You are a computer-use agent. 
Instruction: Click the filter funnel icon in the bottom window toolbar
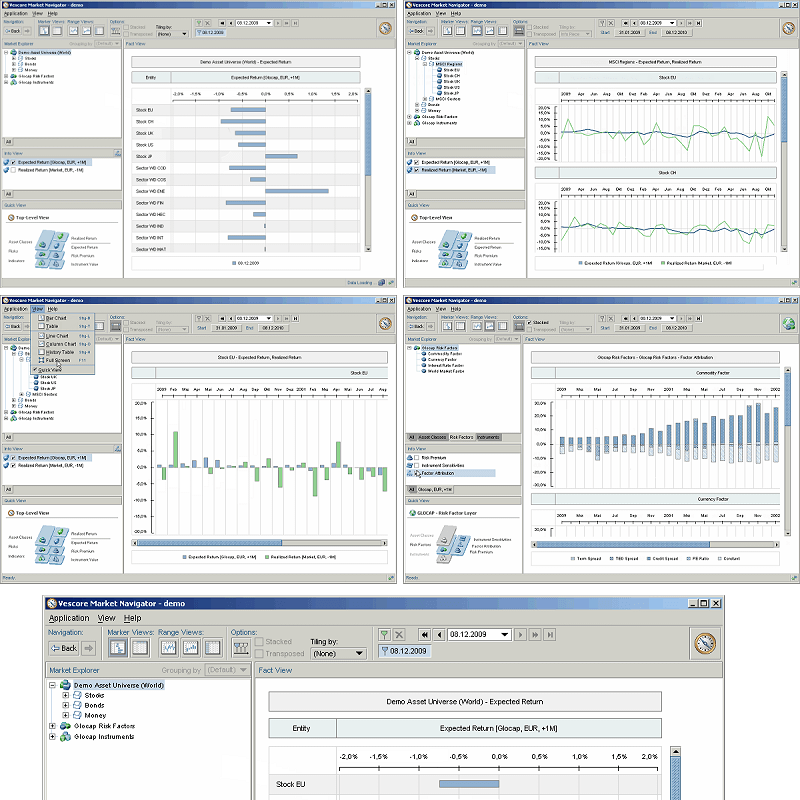pos(385,634)
